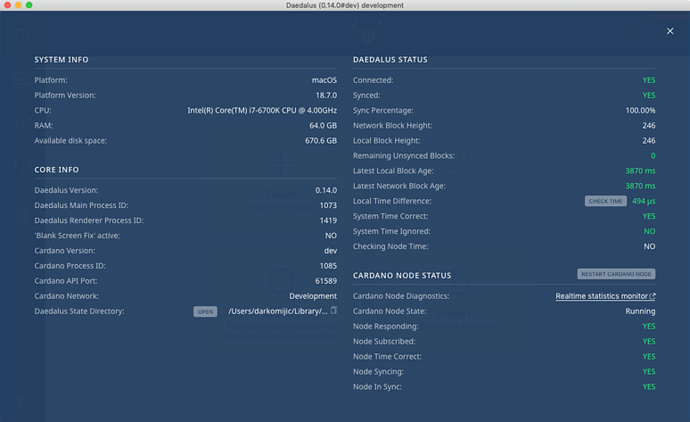Image resolution: width=690 pixels, height=422 pixels.
Task: Click the 'Platform:' label
Action: pos(51,80)
